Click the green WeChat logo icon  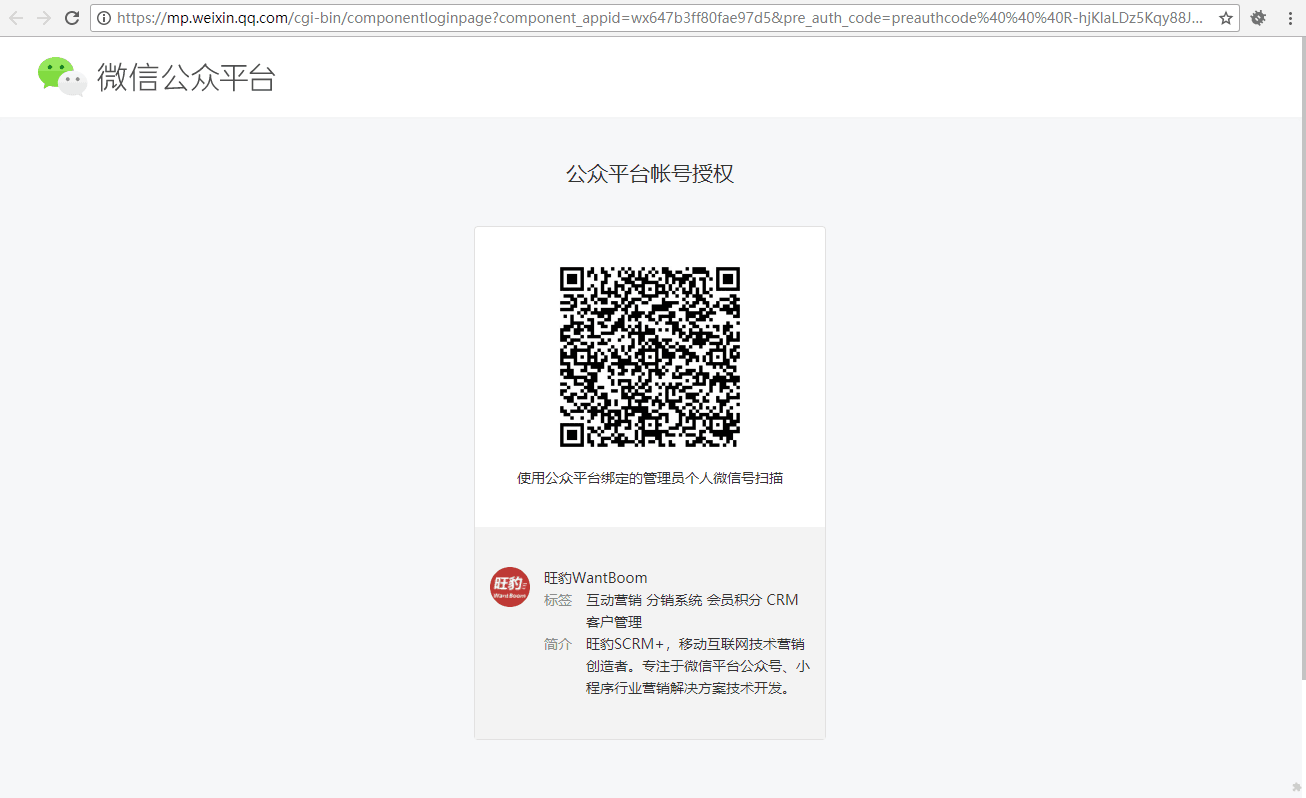click(61, 76)
